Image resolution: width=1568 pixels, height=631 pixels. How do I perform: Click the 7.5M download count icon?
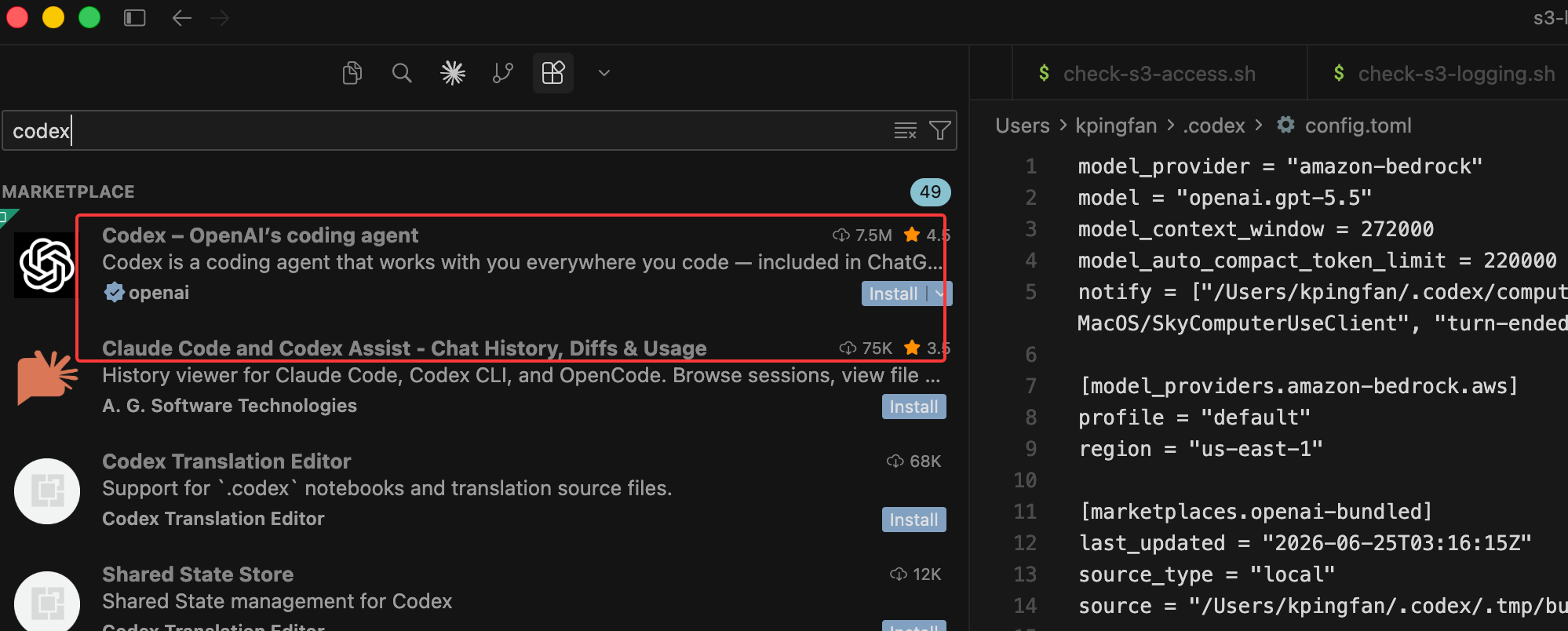click(841, 235)
